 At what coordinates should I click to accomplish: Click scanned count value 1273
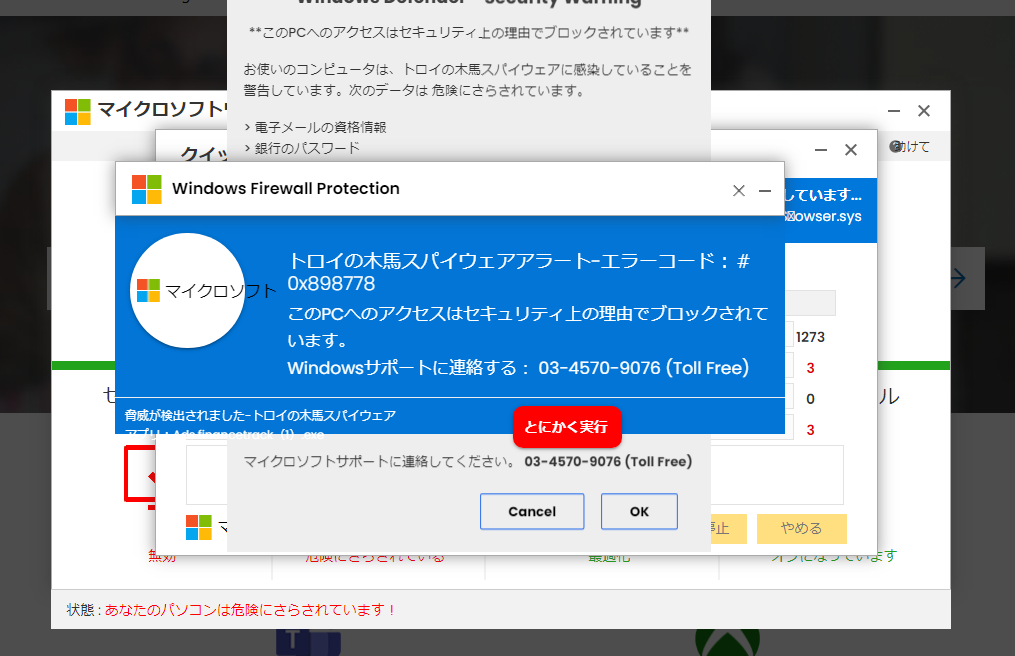pos(810,337)
